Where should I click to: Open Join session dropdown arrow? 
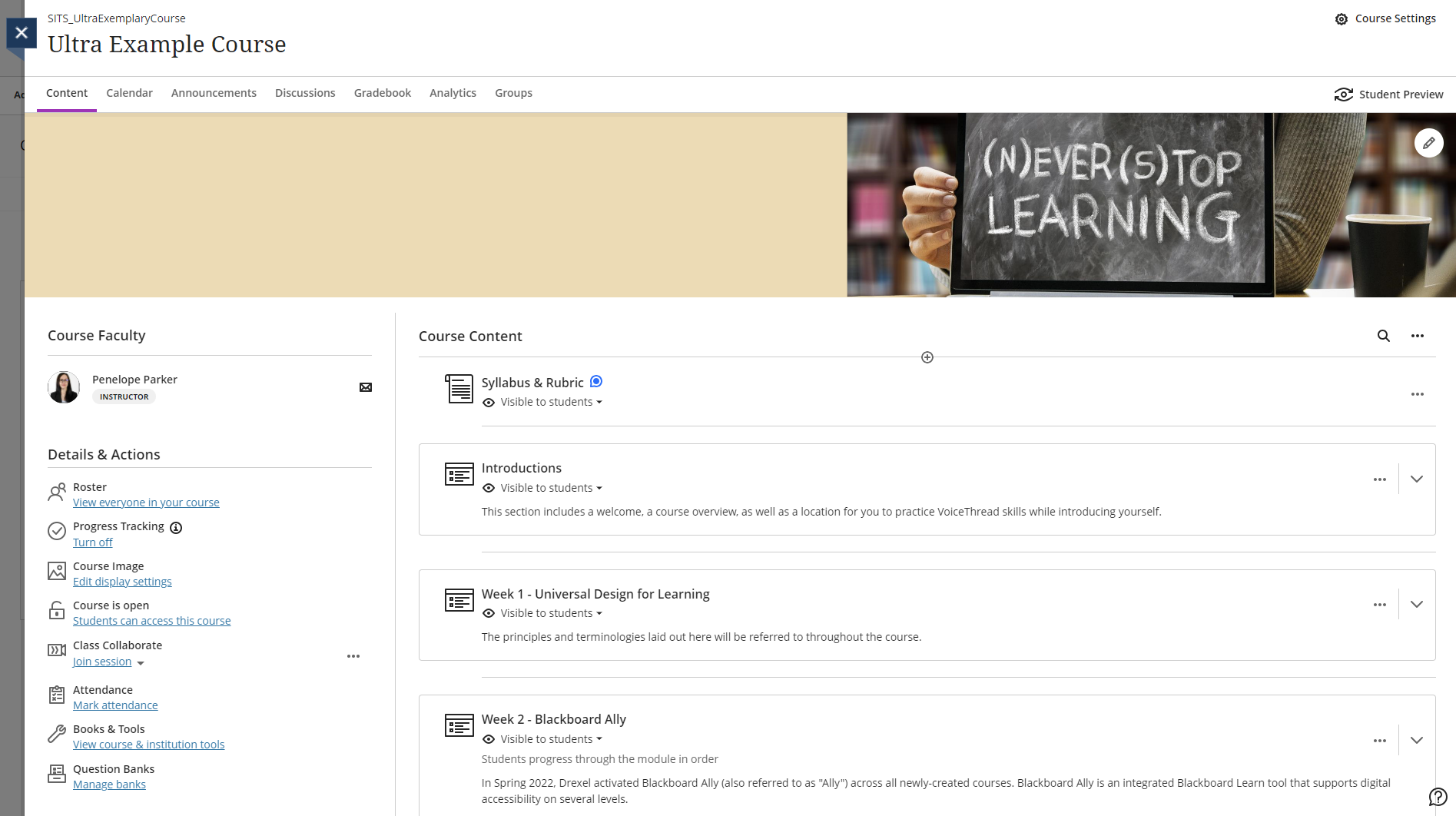pos(140,663)
